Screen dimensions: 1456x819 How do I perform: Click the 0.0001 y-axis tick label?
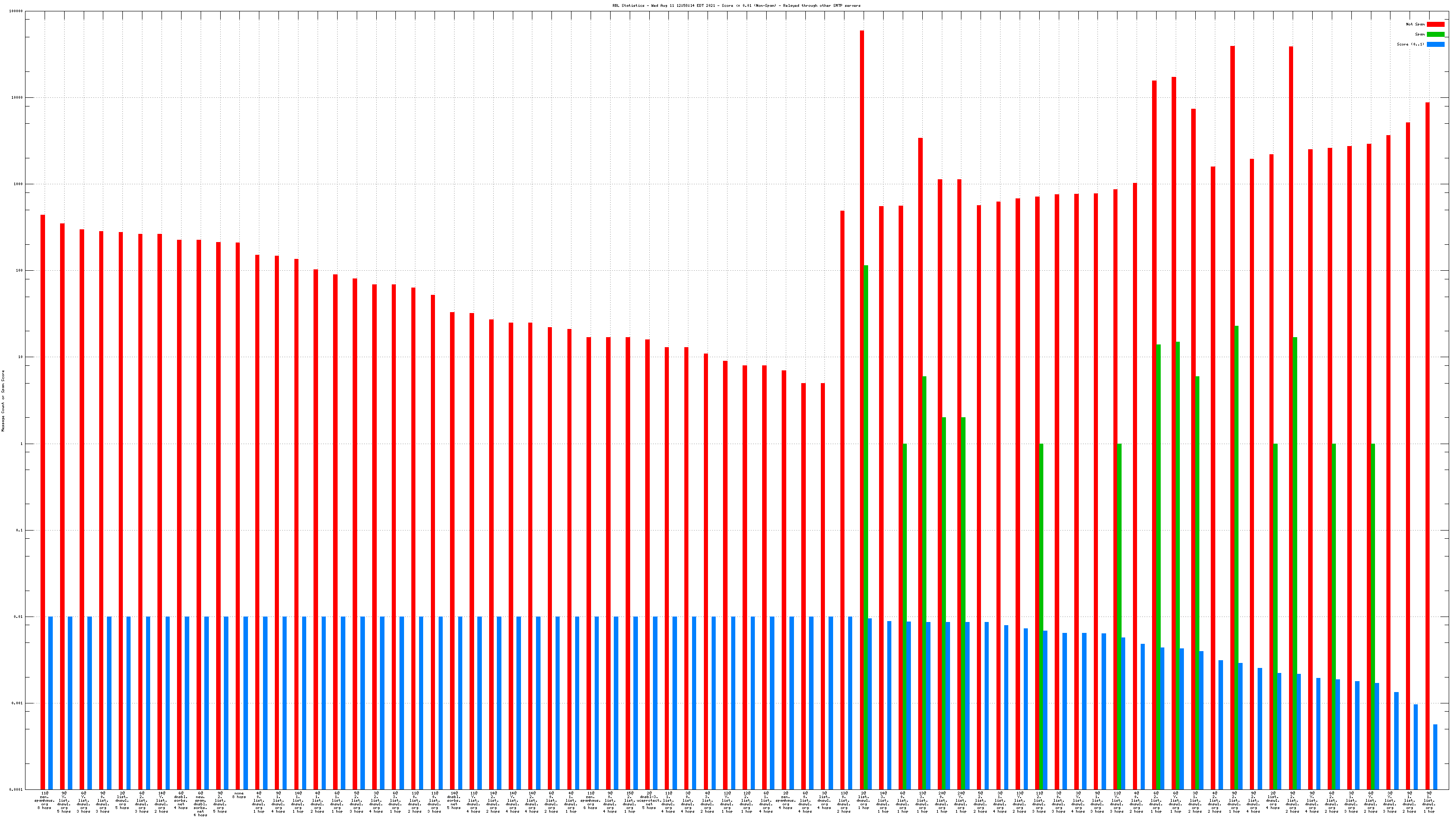(x=17, y=789)
